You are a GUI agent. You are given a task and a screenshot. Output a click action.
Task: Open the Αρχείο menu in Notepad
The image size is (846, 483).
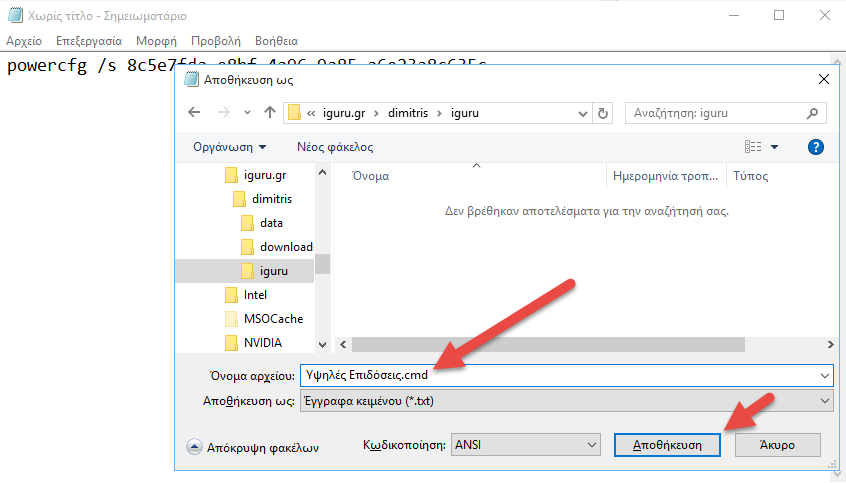tap(24, 41)
